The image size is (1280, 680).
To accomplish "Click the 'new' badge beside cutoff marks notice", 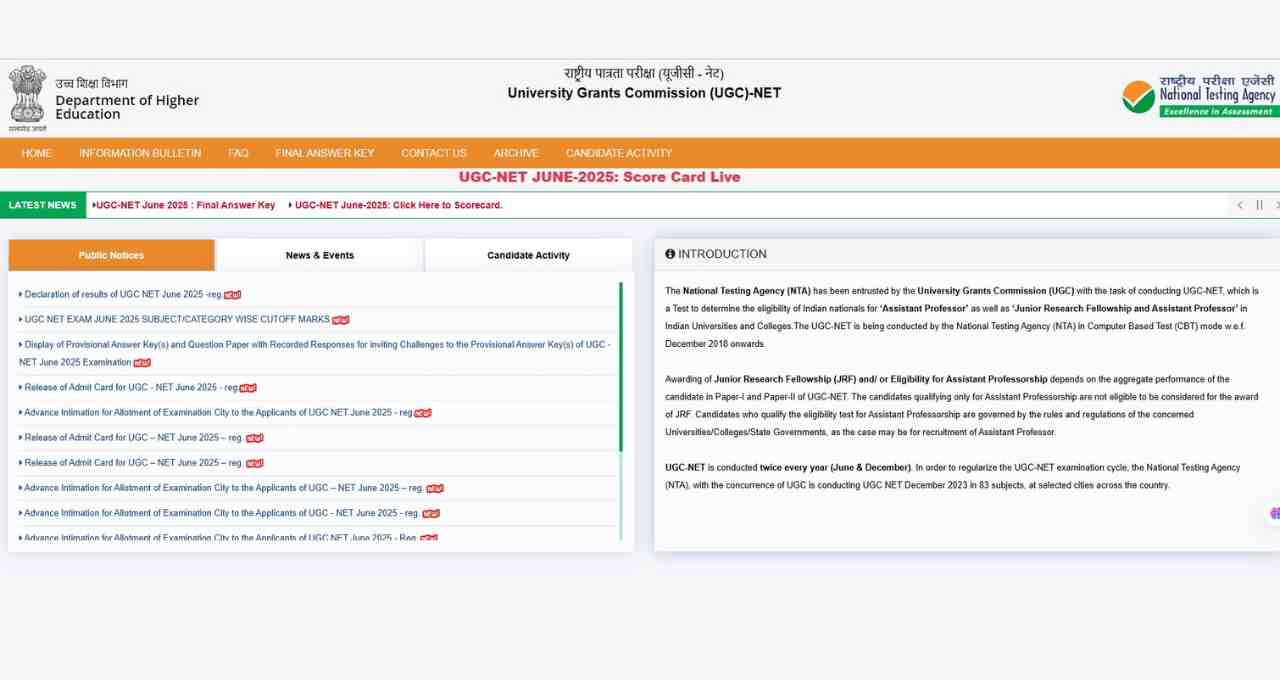I will (341, 319).
